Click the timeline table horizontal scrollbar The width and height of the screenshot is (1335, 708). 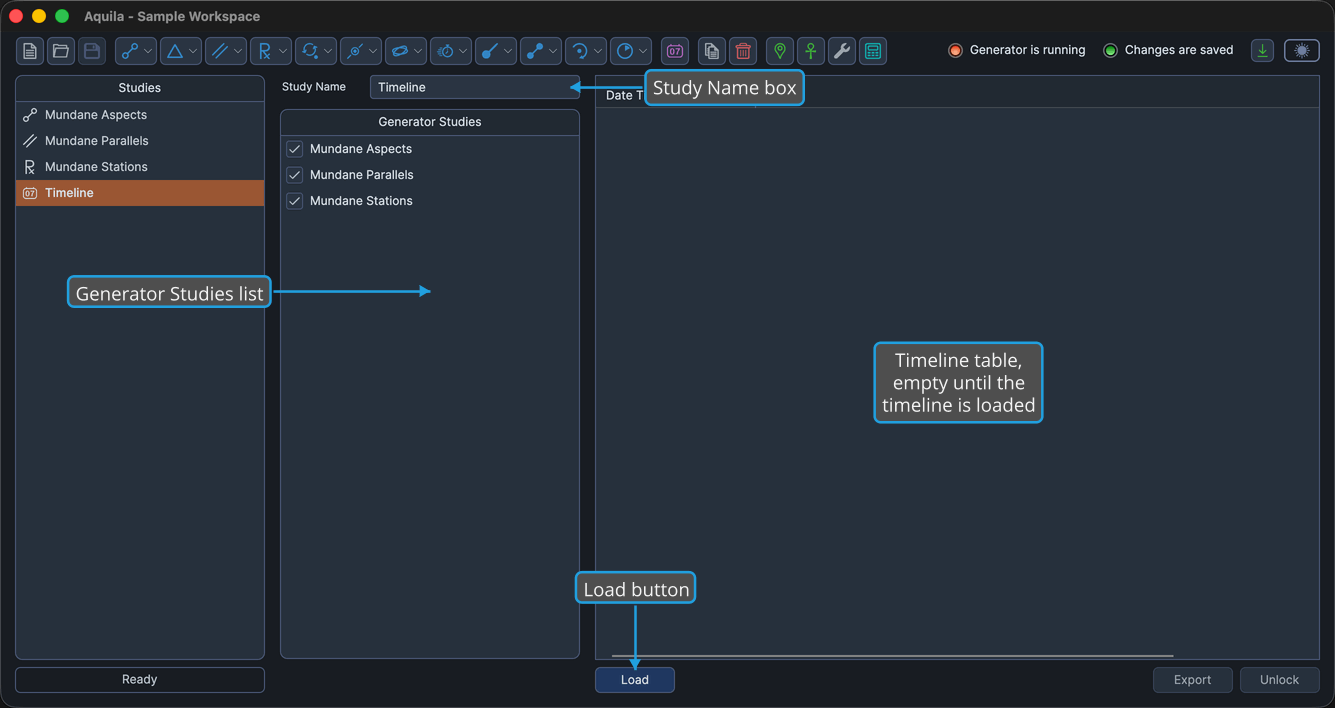(892, 656)
